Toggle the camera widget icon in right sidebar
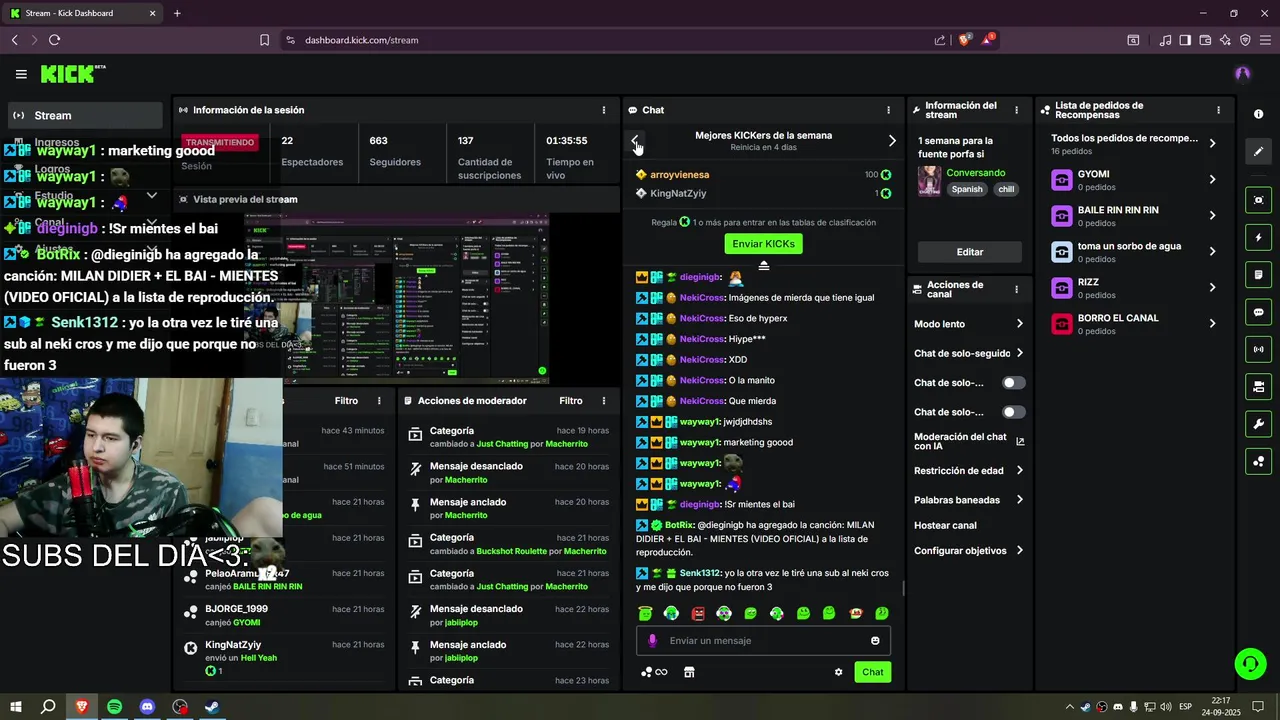This screenshot has height=720, width=1280. pyautogui.click(x=1258, y=387)
